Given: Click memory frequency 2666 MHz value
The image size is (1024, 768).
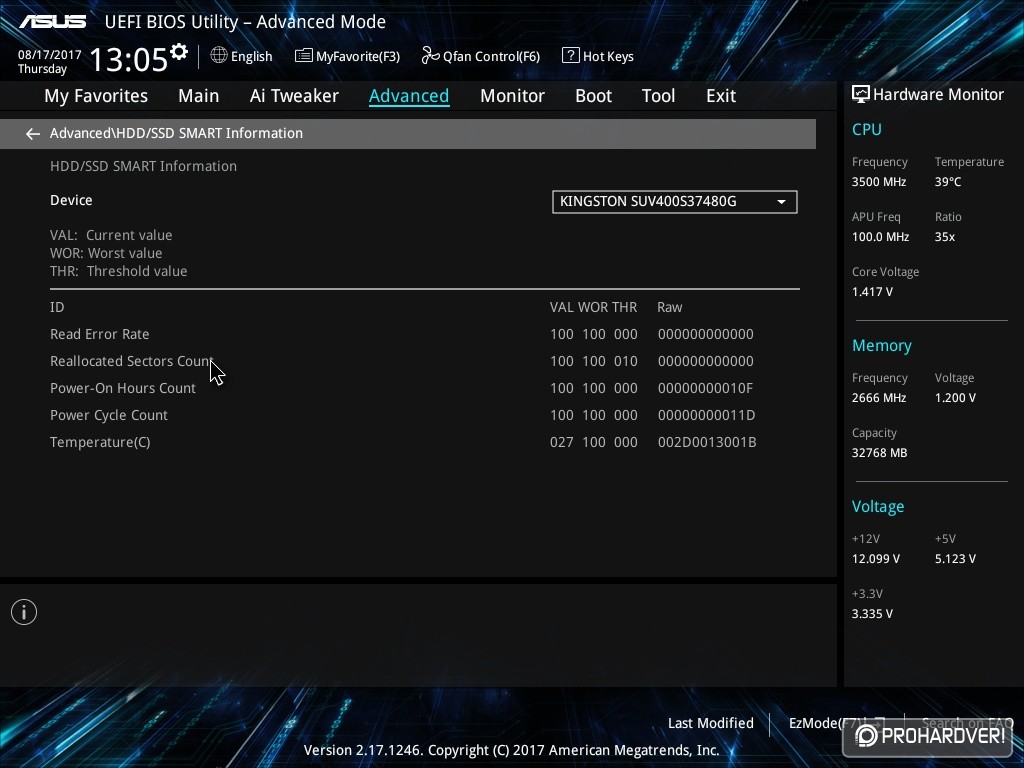Looking at the screenshot, I should tap(879, 398).
